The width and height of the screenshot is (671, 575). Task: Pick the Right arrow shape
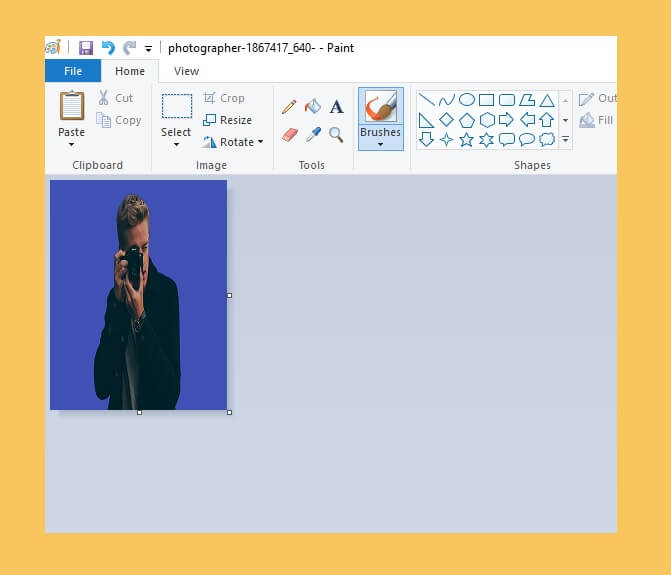pyautogui.click(x=506, y=120)
